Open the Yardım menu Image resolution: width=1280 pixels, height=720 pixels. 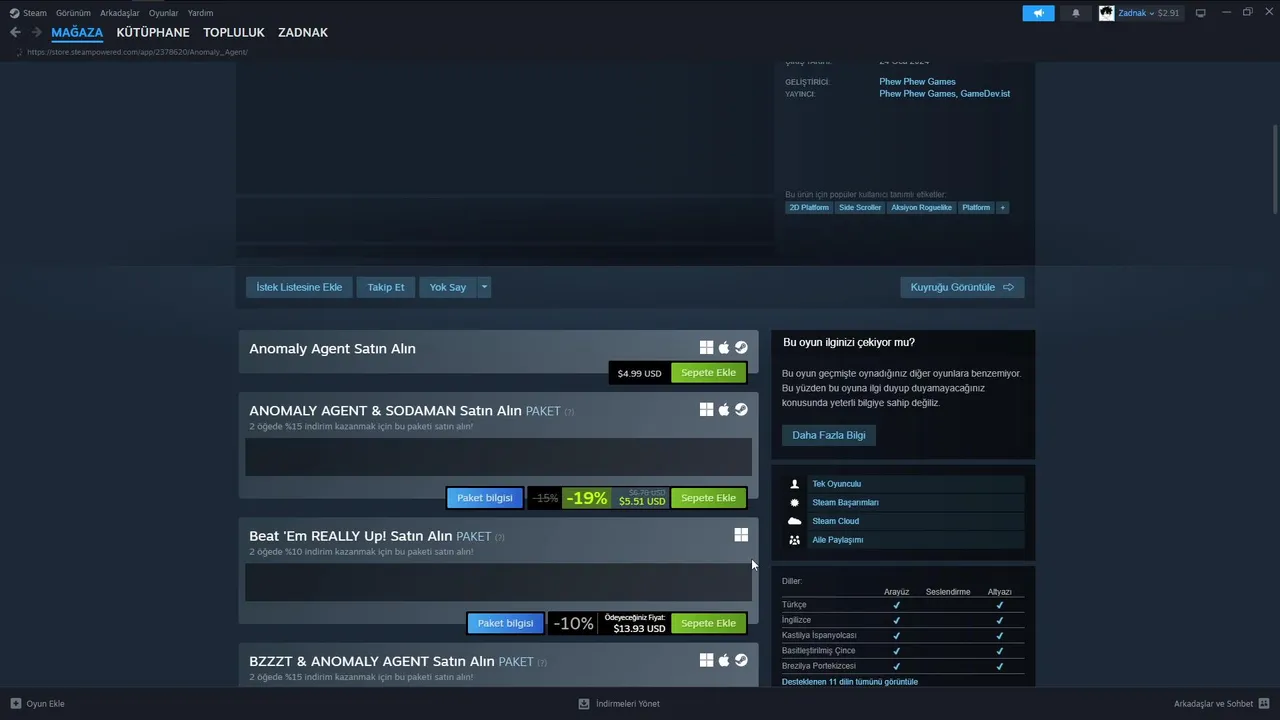(200, 13)
